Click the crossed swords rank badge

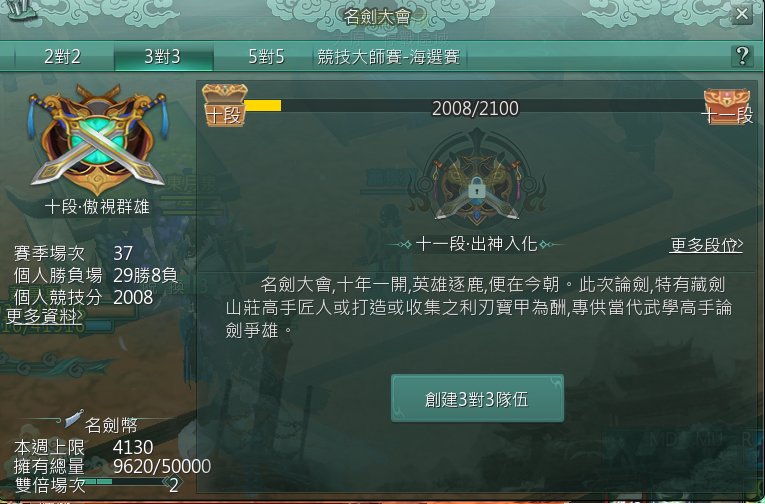coord(98,140)
